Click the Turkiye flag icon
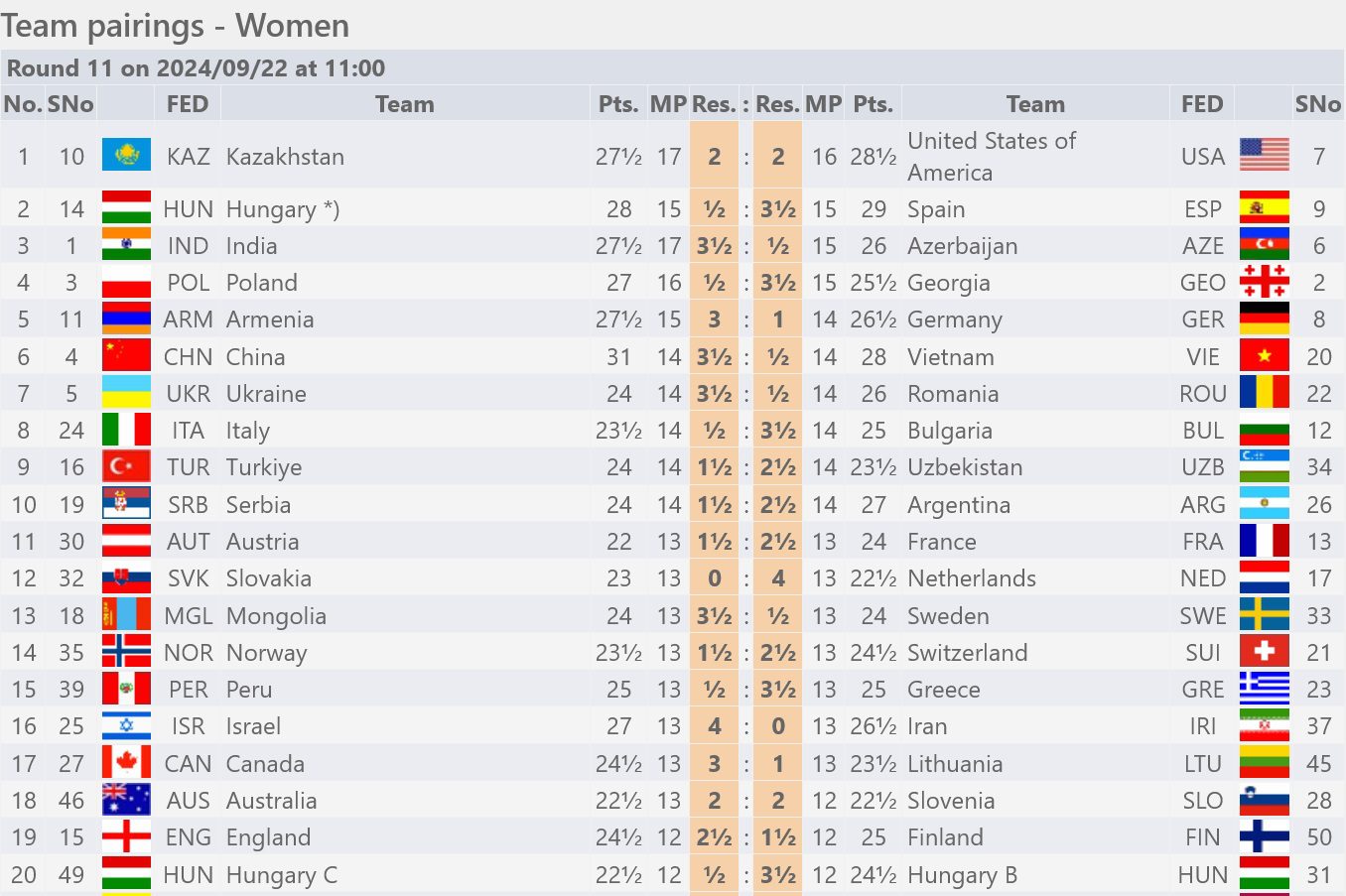Viewport: 1346px width, 896px height. [126, 466]
